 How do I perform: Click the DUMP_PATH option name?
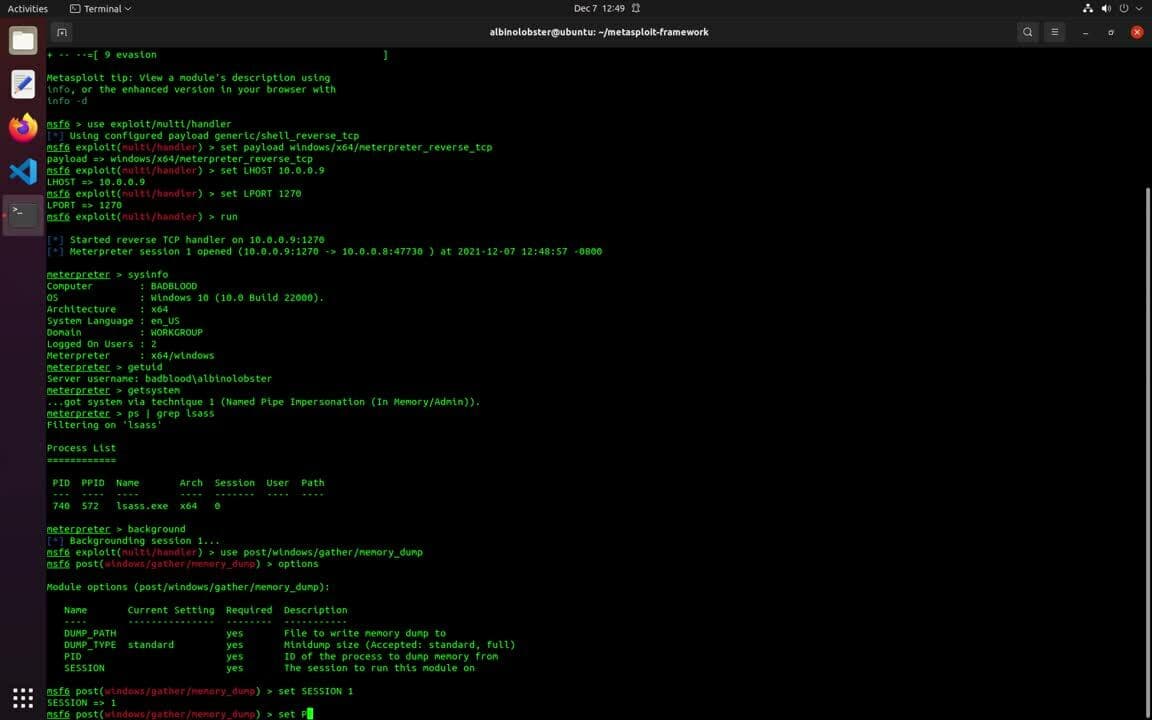click(x=90, y=633)
